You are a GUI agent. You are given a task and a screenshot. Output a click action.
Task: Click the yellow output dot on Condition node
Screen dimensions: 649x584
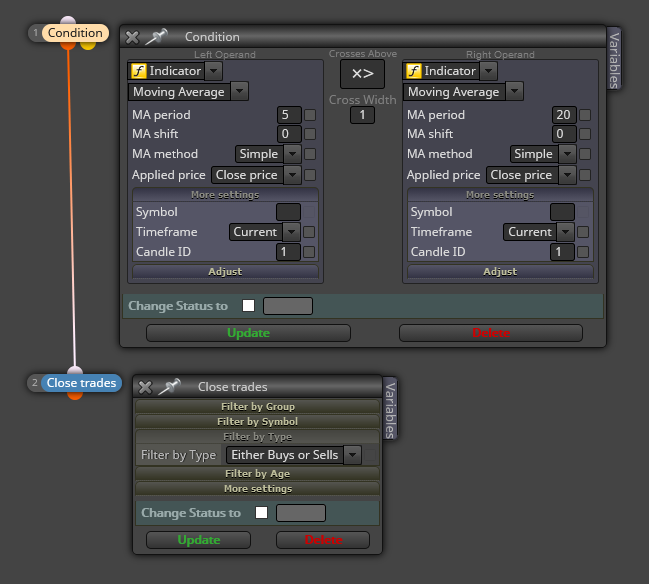tap(88, 46)
